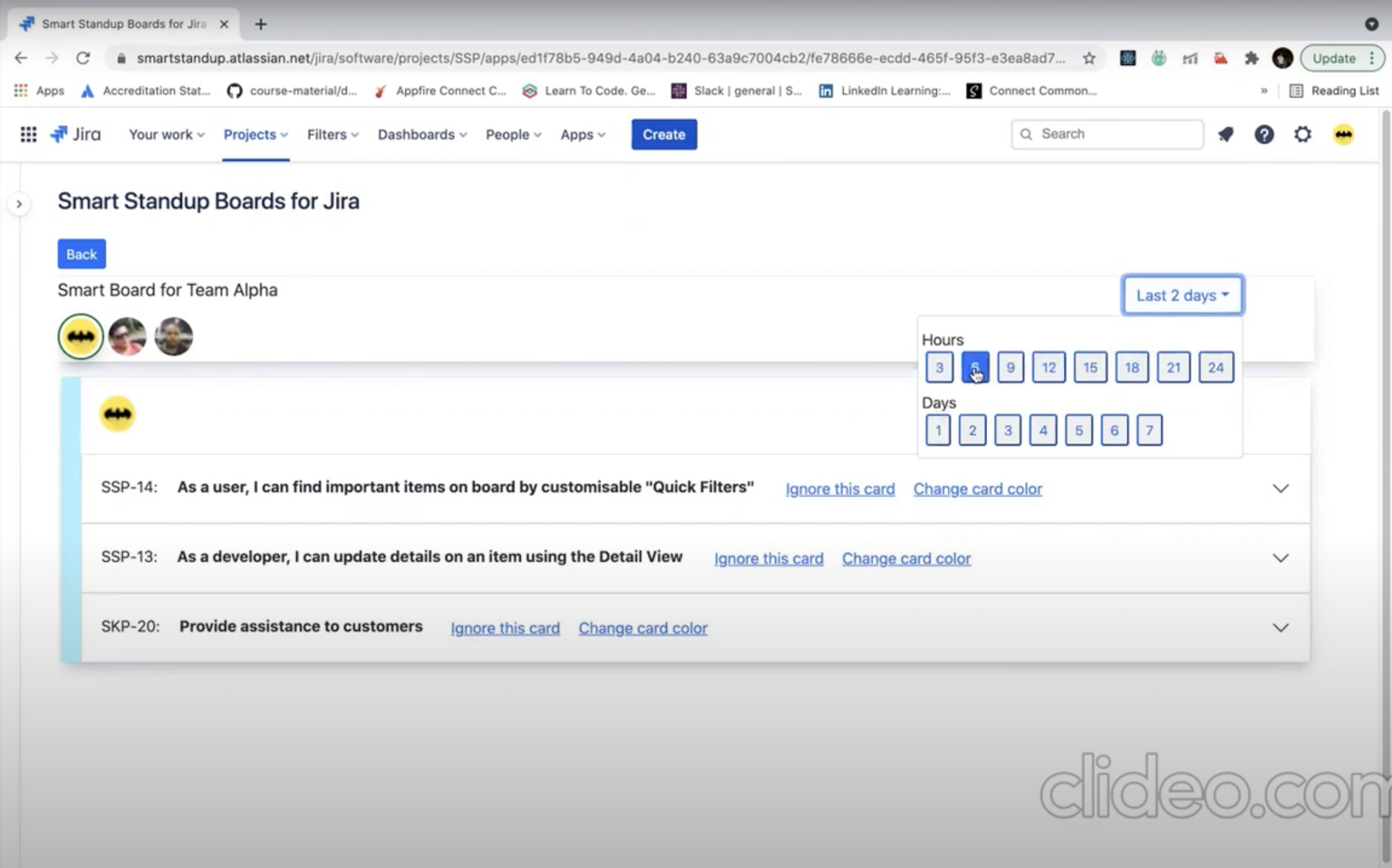This screenshot has height=868, width=1392.
Task: Click the Jira notifications icon
Action: click(1226, 134)
